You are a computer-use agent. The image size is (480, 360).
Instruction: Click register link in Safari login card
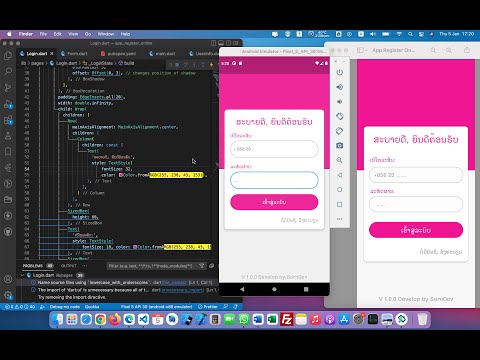[x=441, y=252]
